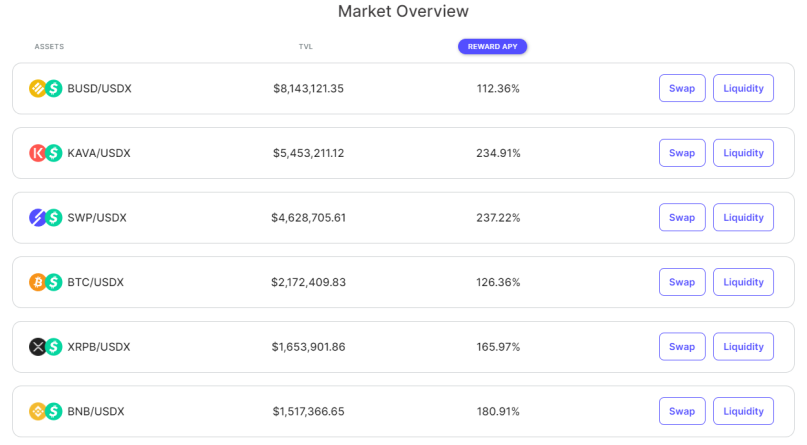Screen dimensions: 807x445
Task: Click the KAVA token icon
Action: 37,153
